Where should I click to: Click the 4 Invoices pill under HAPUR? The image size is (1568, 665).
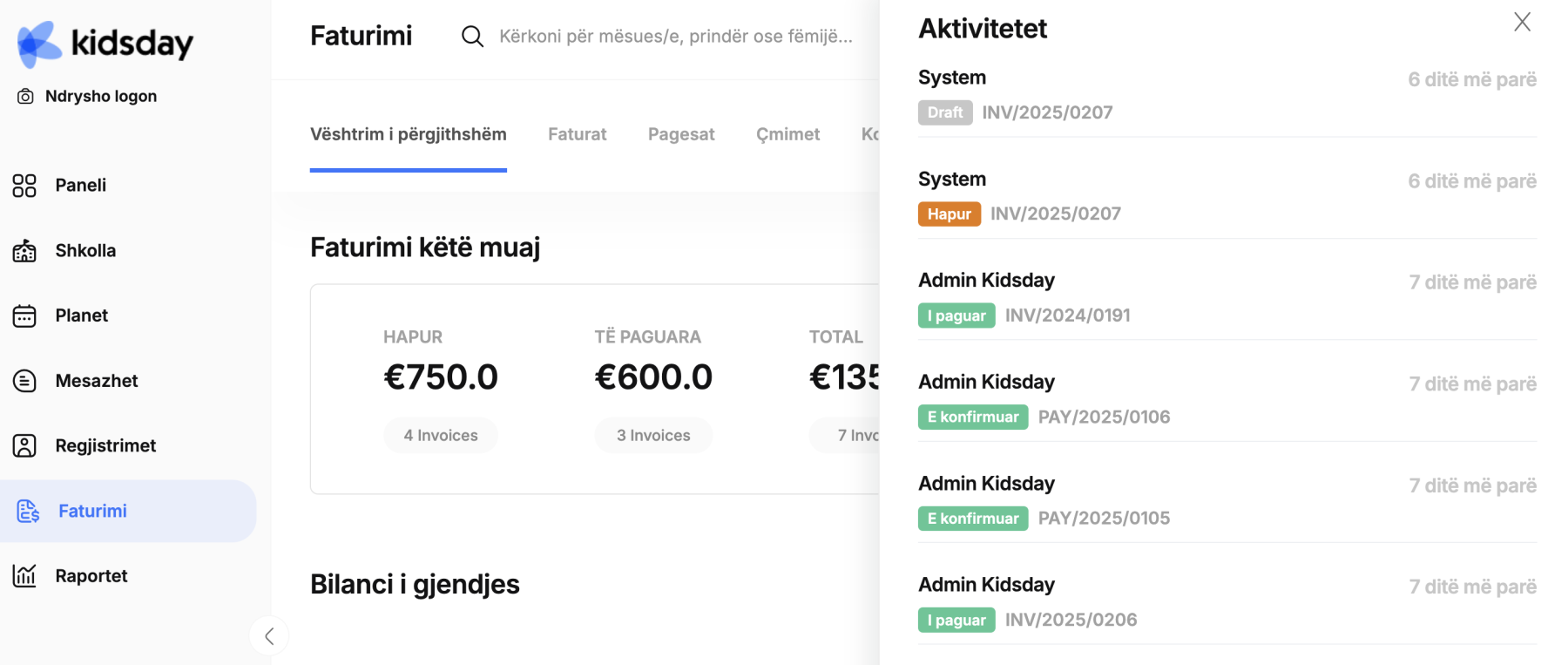(x=441, y=435)
